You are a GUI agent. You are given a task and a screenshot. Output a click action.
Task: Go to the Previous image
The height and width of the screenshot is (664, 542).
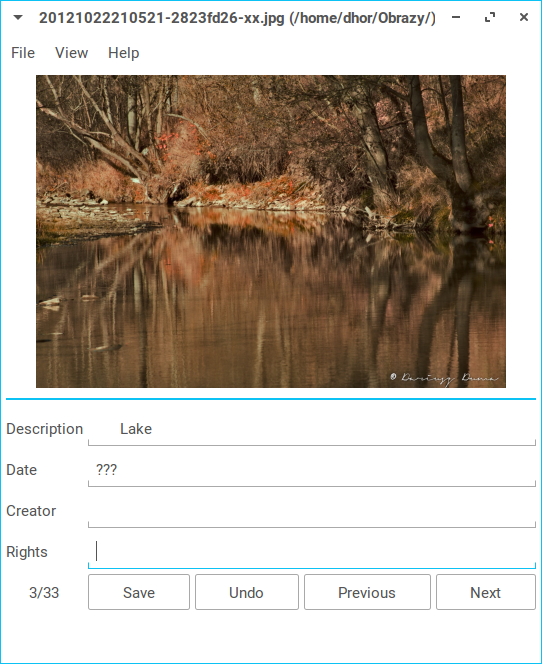(x=368, y=592)
